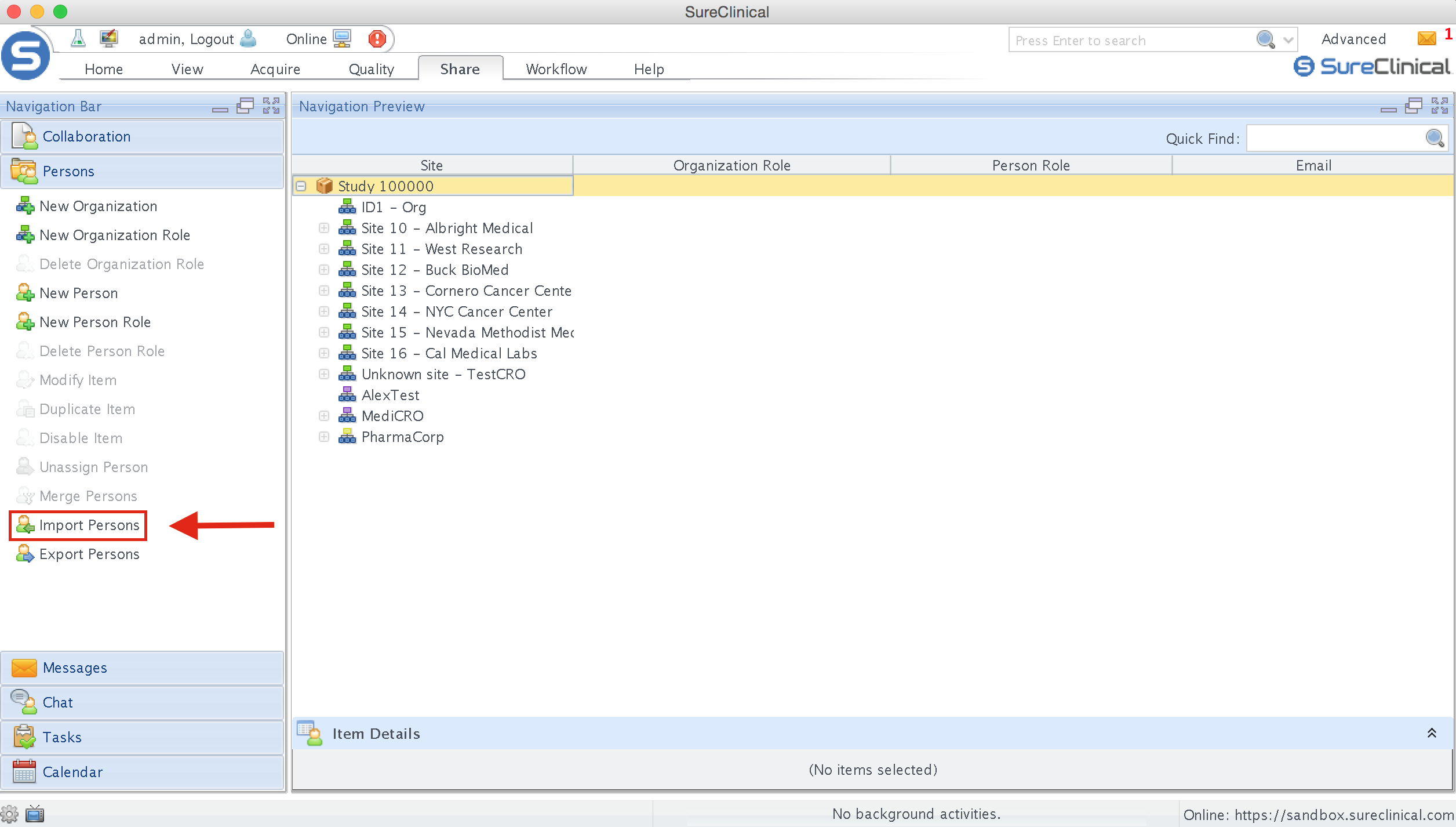This screenshot has width=1456, height=827.
Task: Click the global search magnifier icon
Action: pos(1265,39)
